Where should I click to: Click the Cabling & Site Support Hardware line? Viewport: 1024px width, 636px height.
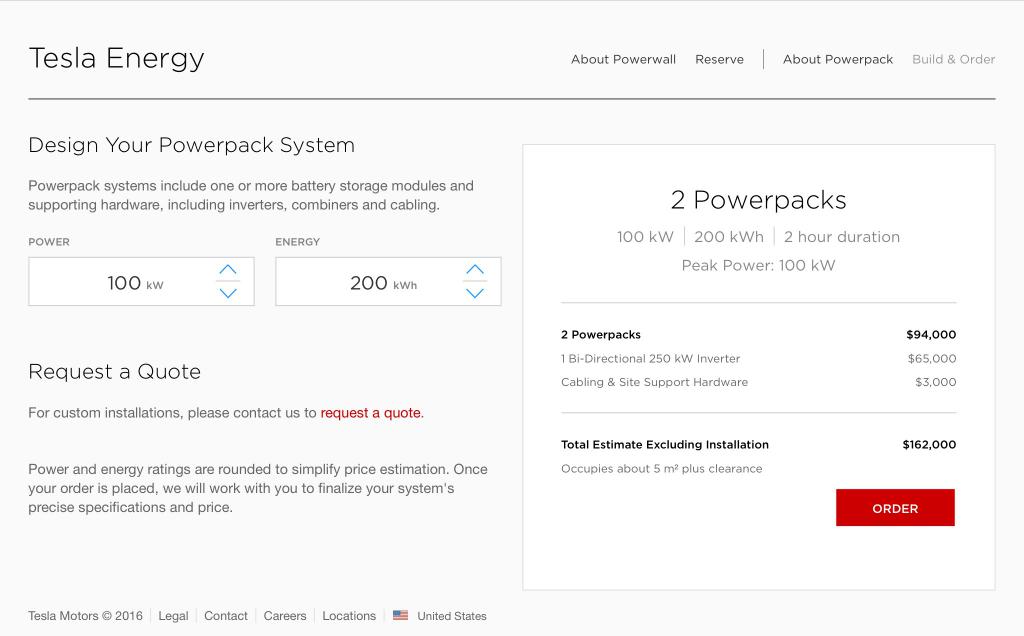pos(654,382)
